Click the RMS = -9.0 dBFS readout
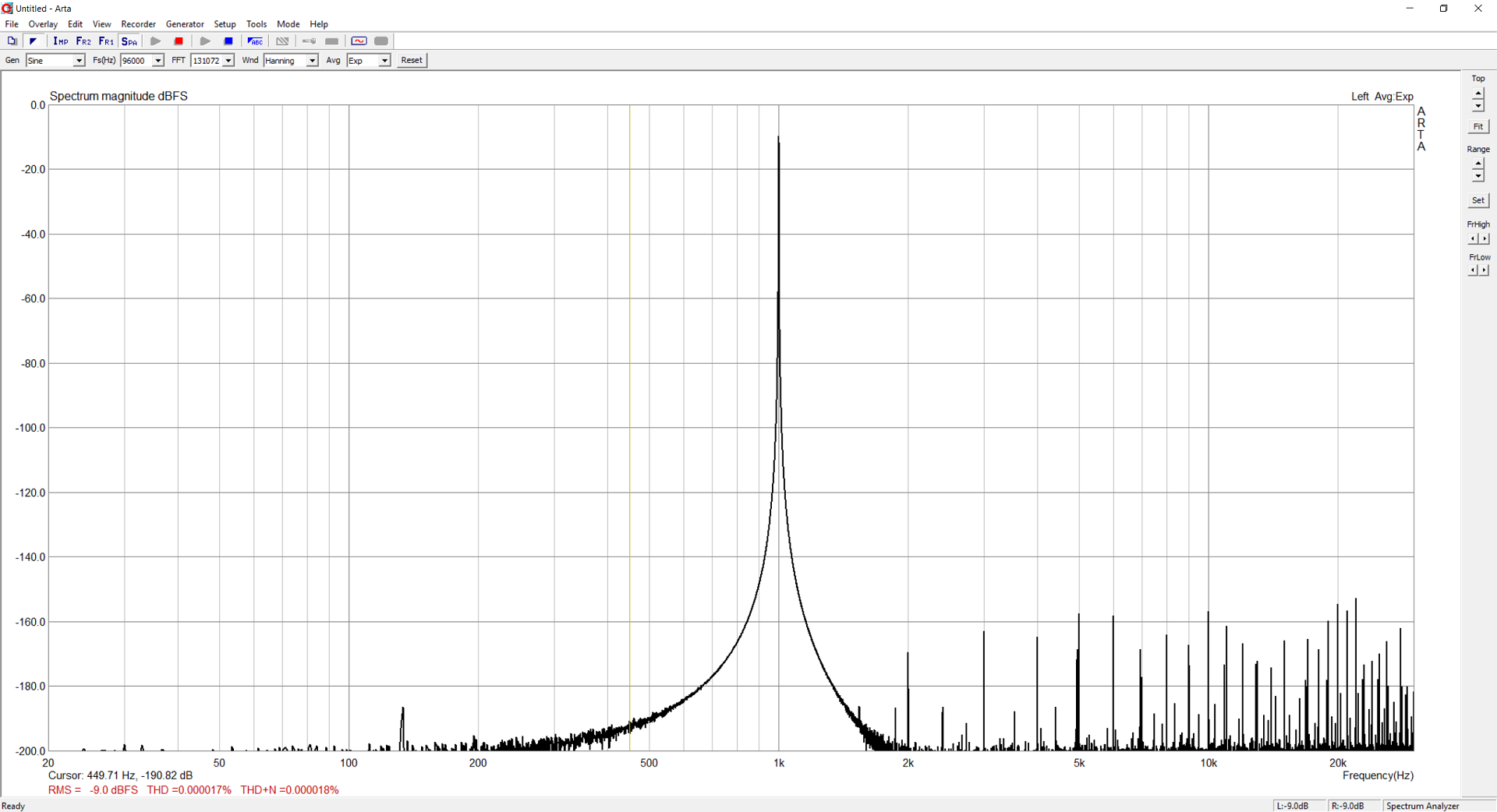 pyautogui.click(x=93, y=790)
